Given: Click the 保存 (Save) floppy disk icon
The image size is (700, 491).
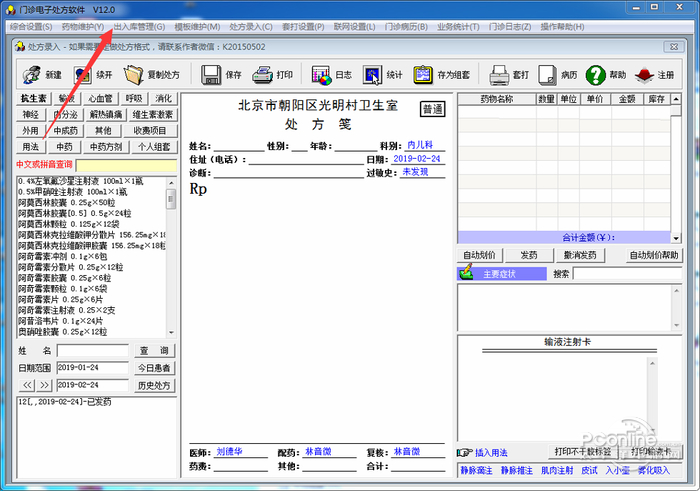Looking at the screenshot, I should (211, 75).
